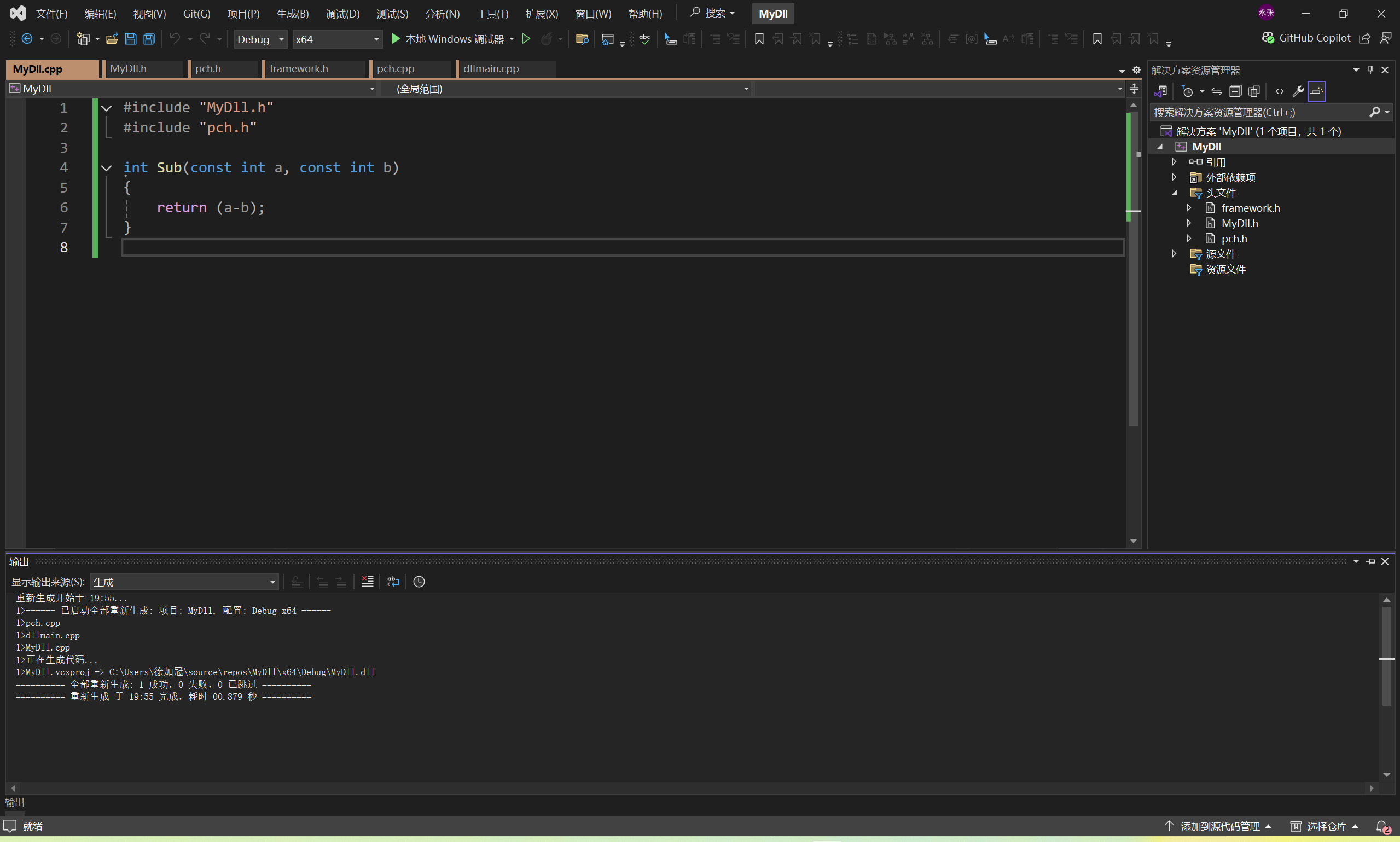
Task: Open the tab settings gear icon
Action: click(x=1136, y=70)
